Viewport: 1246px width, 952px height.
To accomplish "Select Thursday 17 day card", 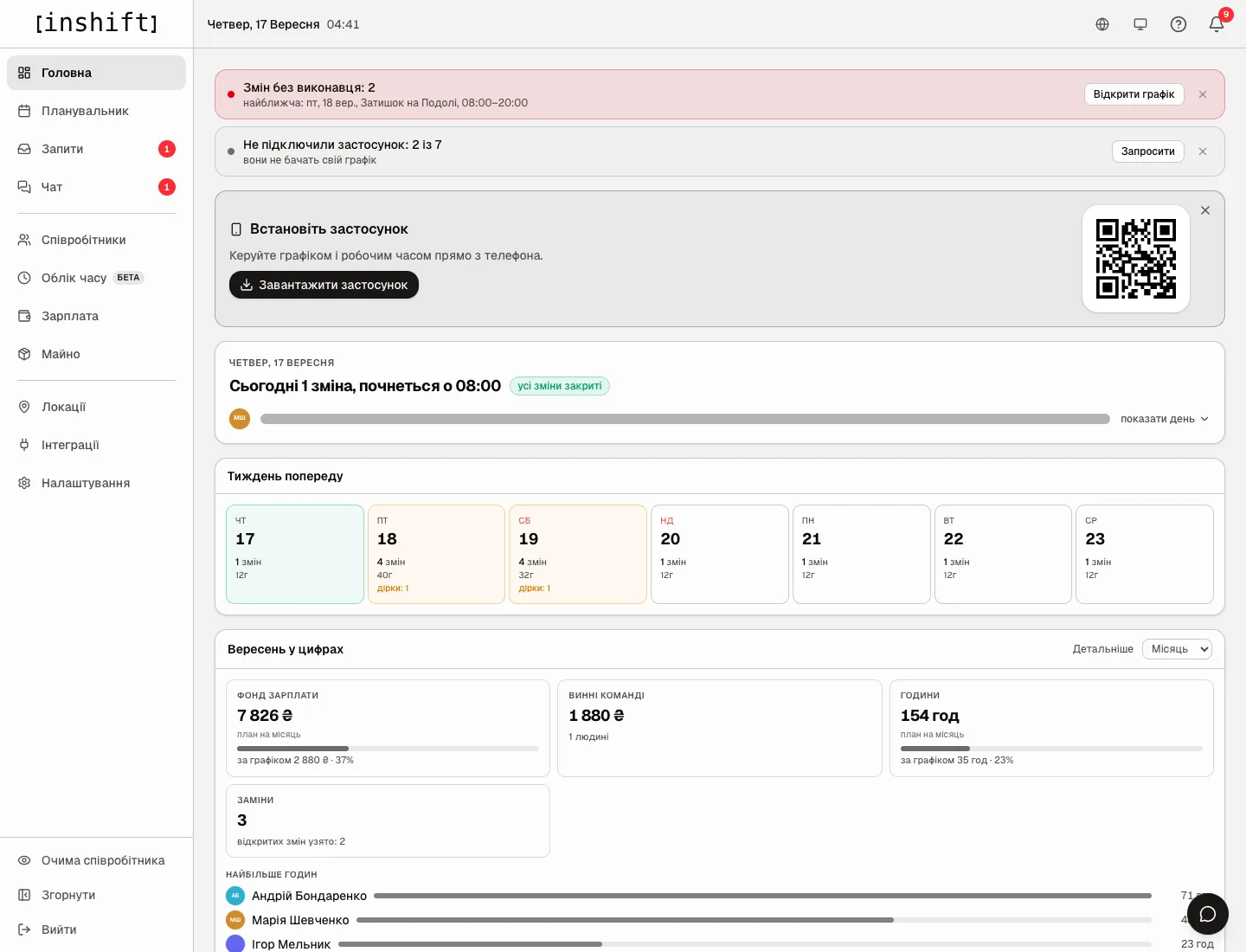I will (295, 554).
